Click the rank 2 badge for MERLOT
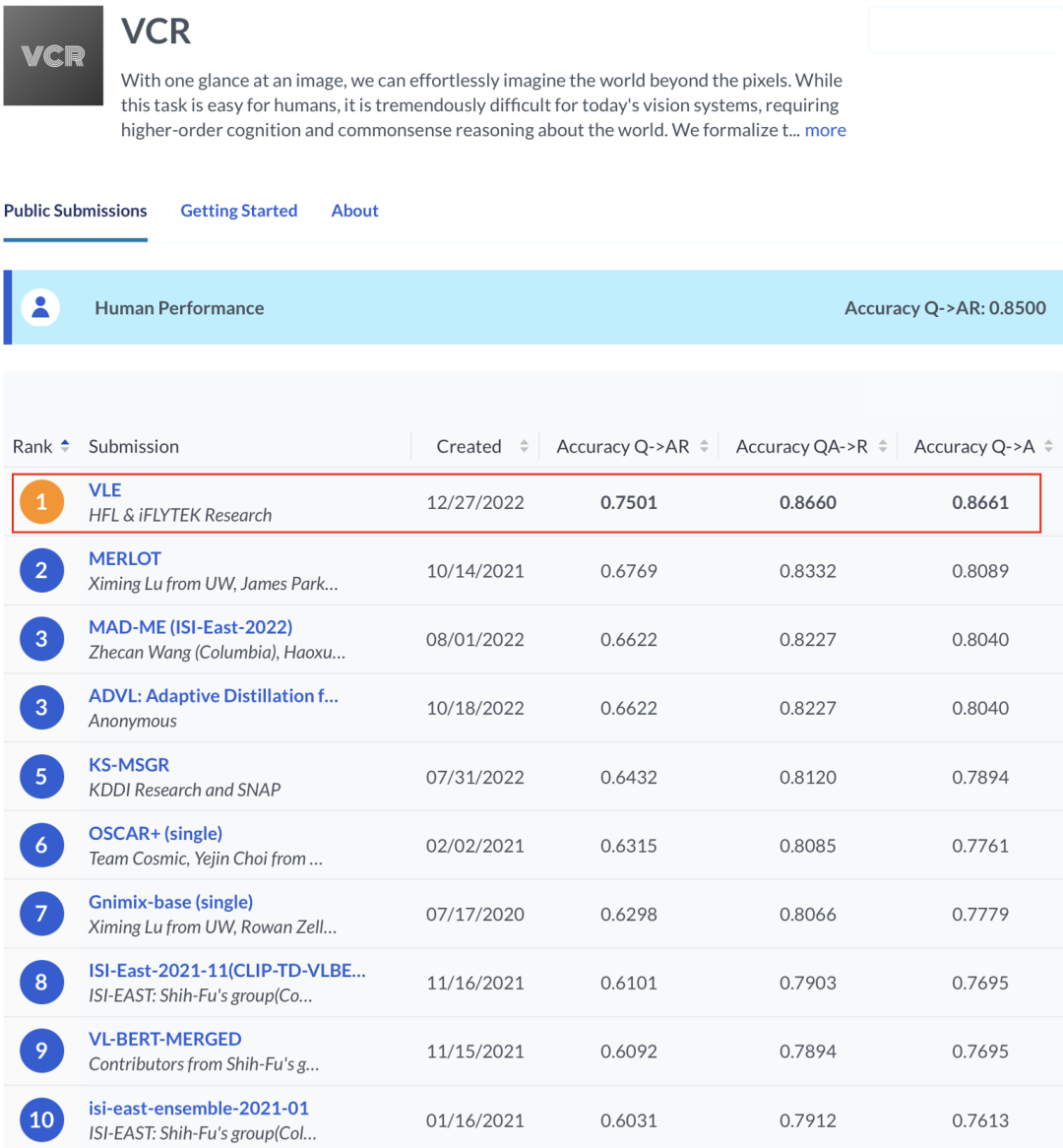 (41, 570)
